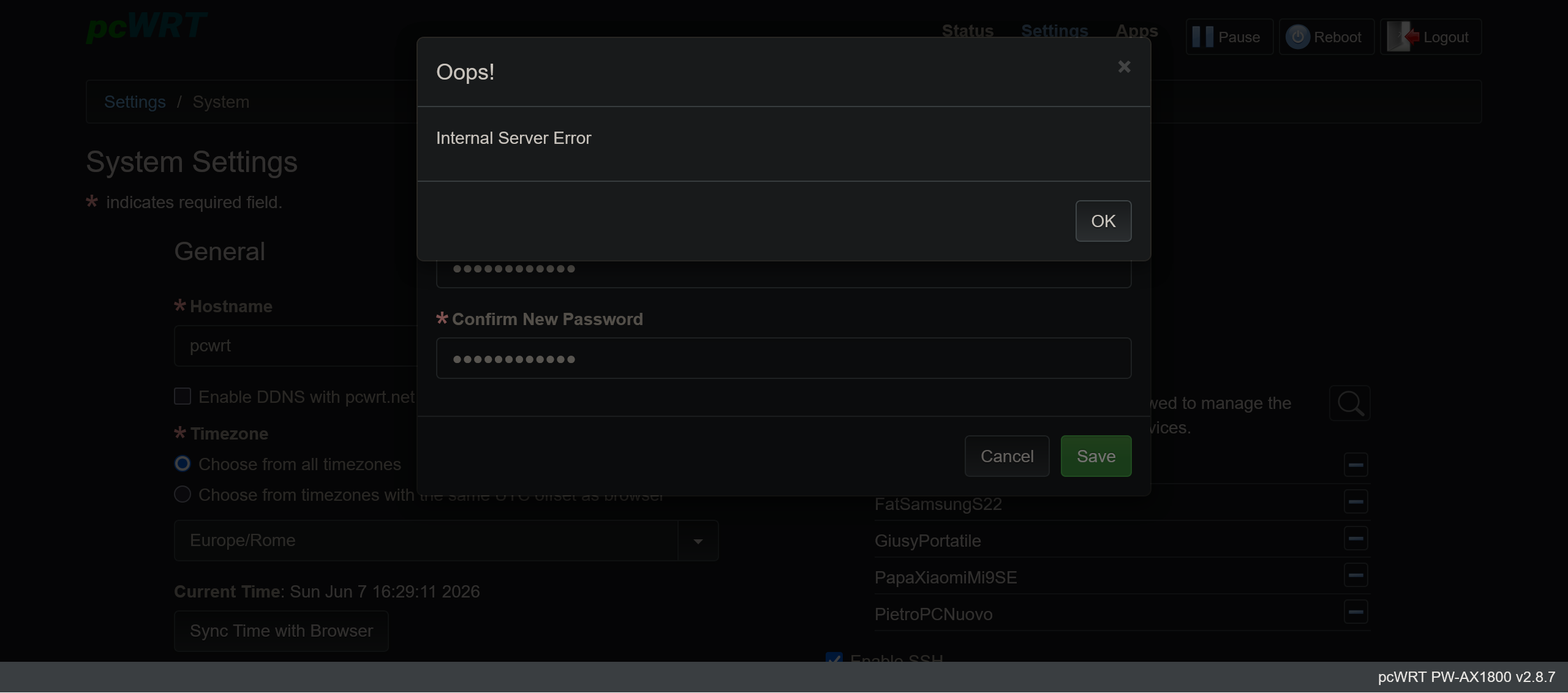Click the Settings breadcrumb link

coord(135,102)
